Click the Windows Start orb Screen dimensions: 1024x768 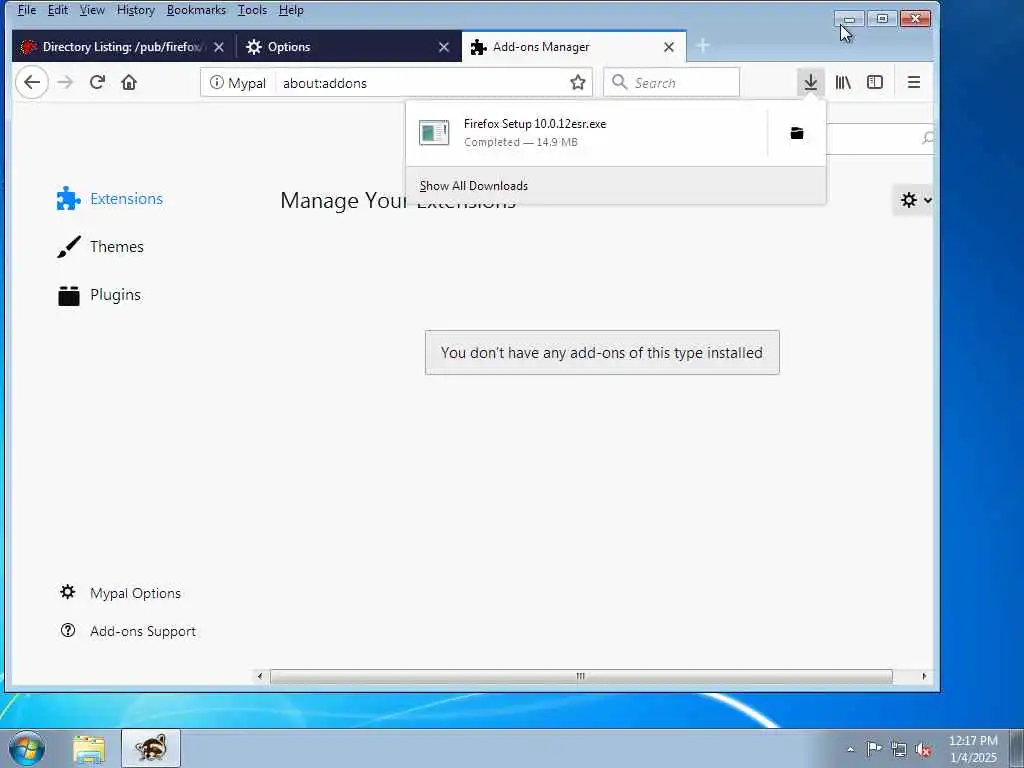coord(27,748)
